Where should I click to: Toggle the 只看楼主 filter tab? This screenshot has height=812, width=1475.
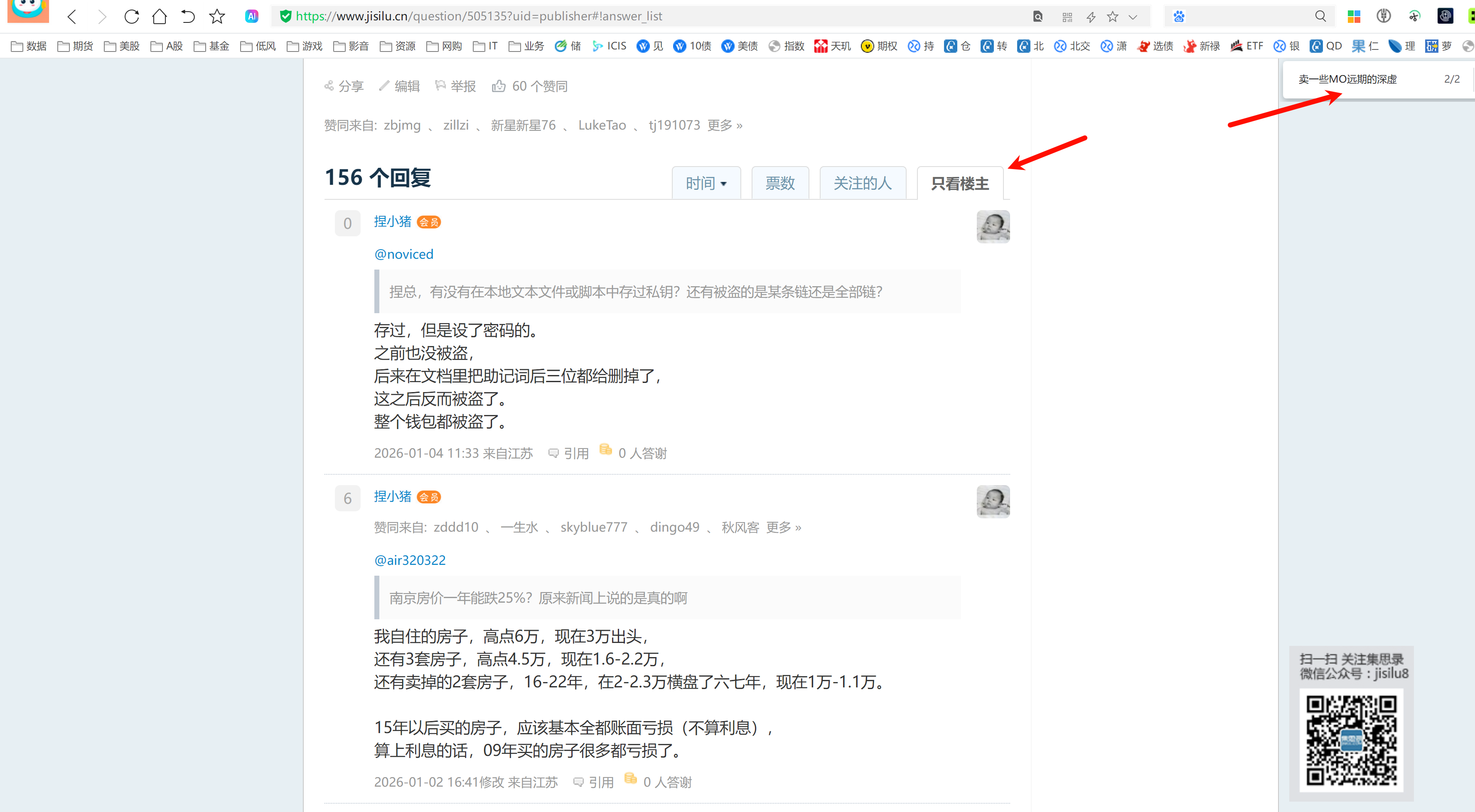[x=960, y=184]
